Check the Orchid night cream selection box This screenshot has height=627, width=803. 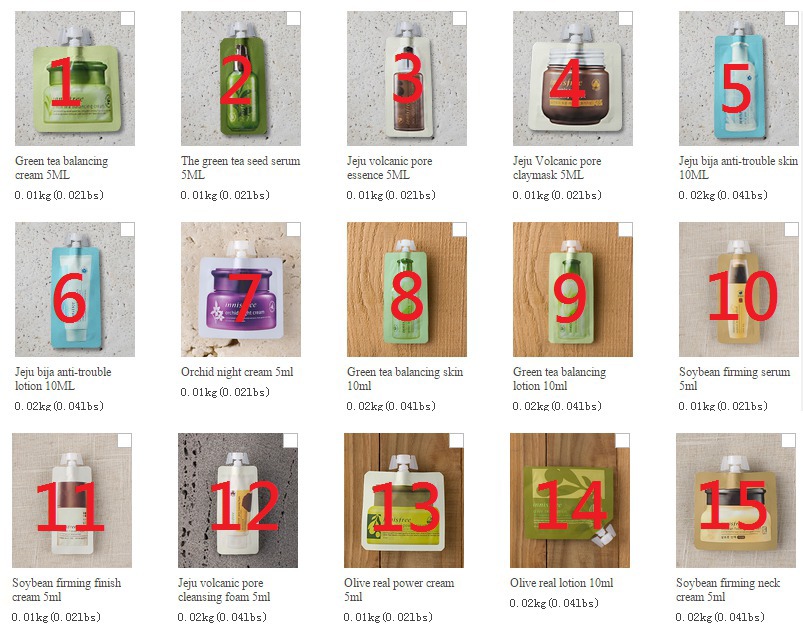293,229
